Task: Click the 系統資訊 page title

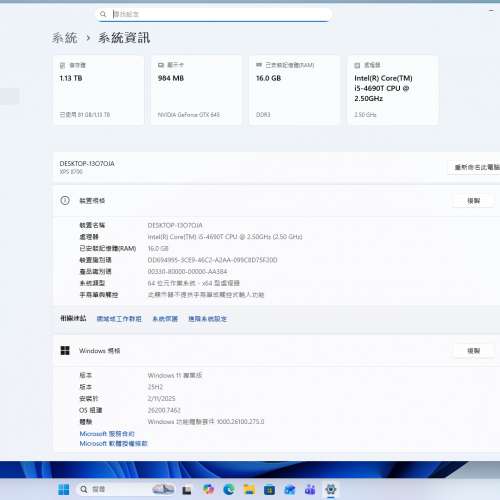Action: [124, 38]
